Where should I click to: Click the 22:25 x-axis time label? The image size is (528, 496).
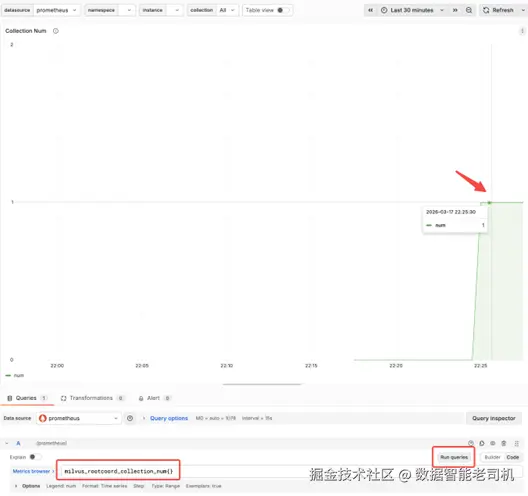[x=481, y=365]
